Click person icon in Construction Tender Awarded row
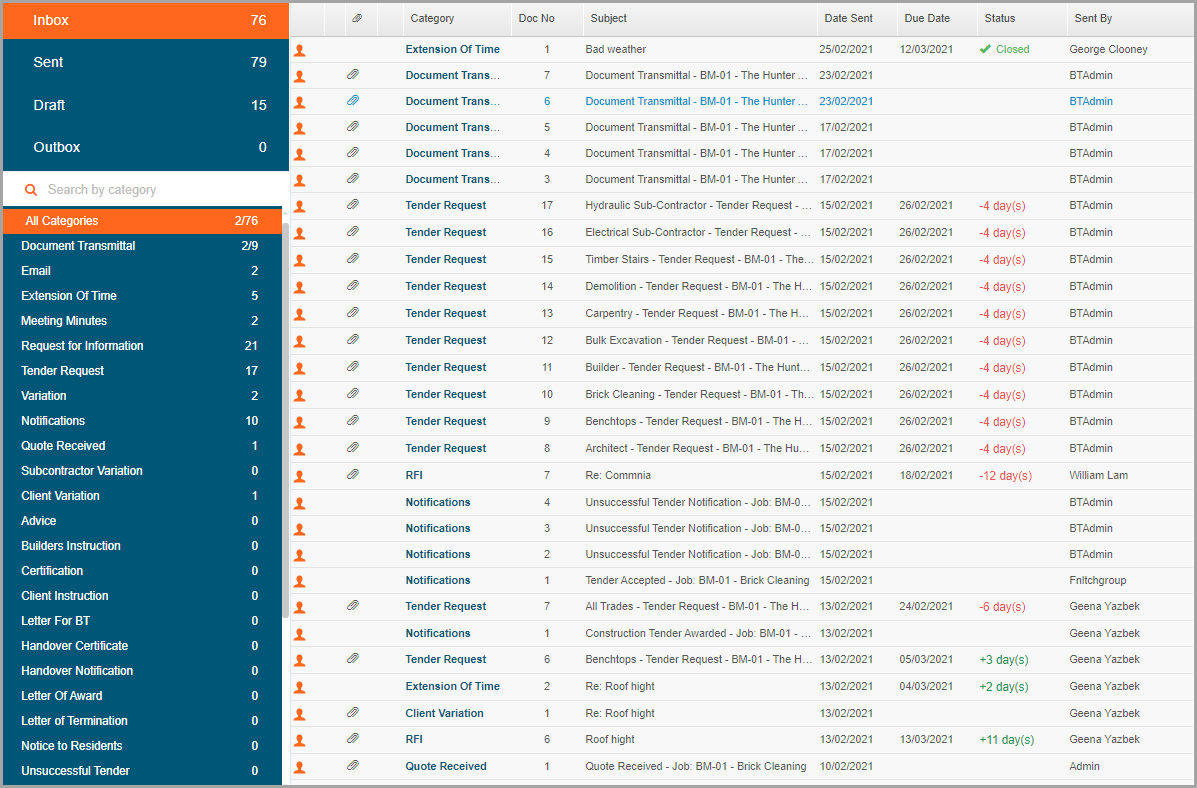 299,634
